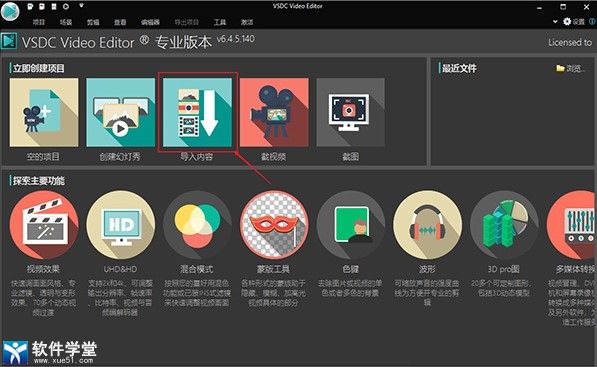This screenshot has width=597, height=367.
Task: Open the 导出项目 (Export project) tab
Action: [187, 22]
